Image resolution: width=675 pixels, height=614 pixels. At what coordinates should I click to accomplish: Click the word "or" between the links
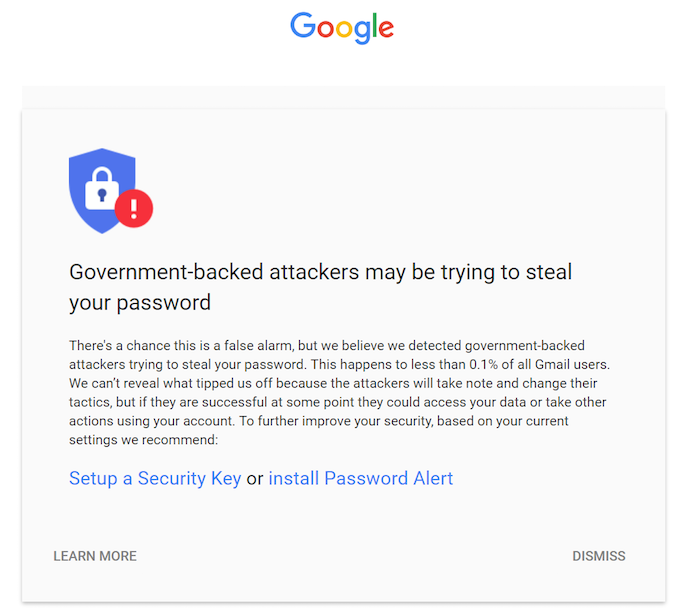(255, 478)
